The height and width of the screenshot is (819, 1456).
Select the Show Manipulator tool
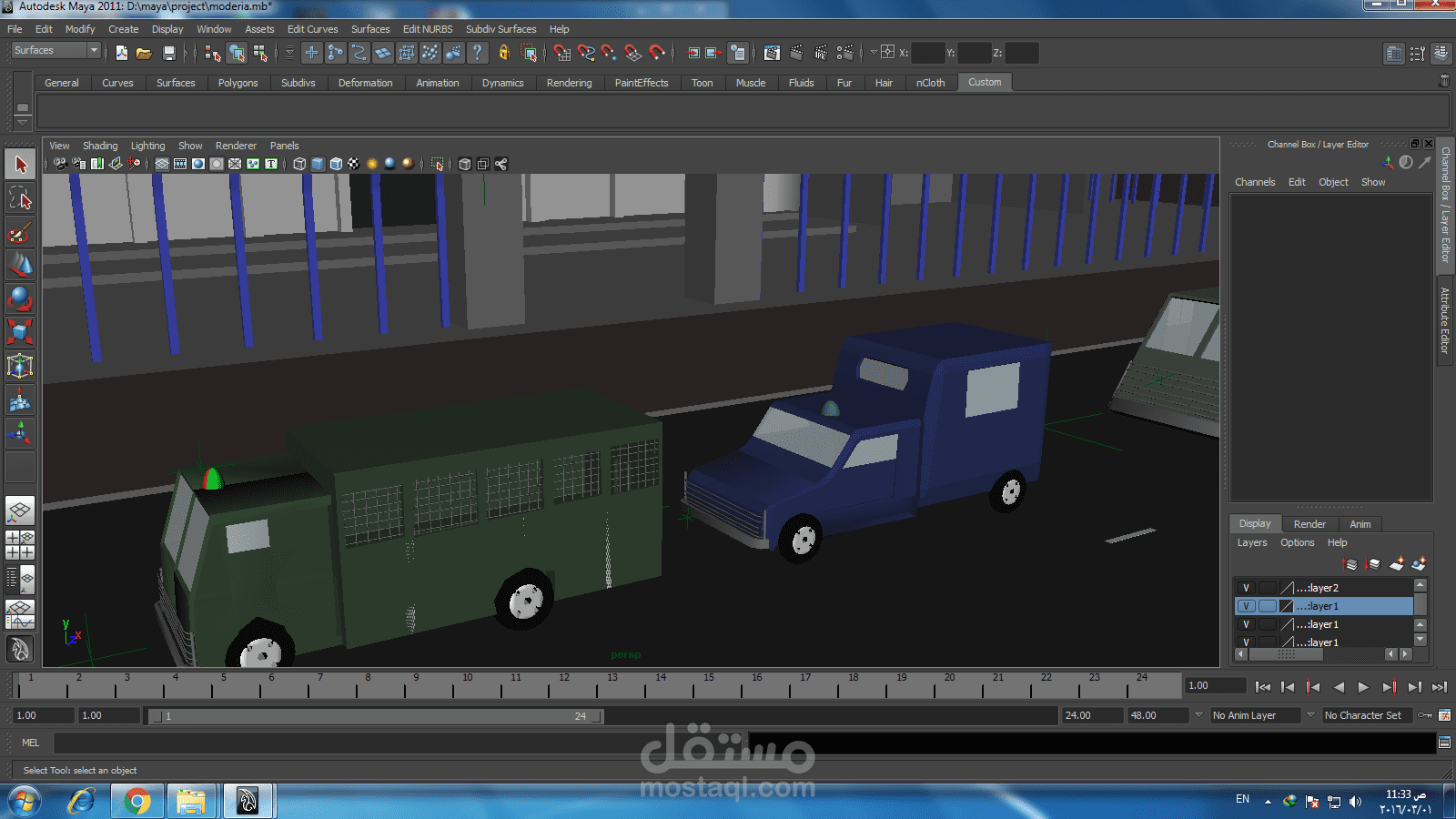(x=20, y=433)
